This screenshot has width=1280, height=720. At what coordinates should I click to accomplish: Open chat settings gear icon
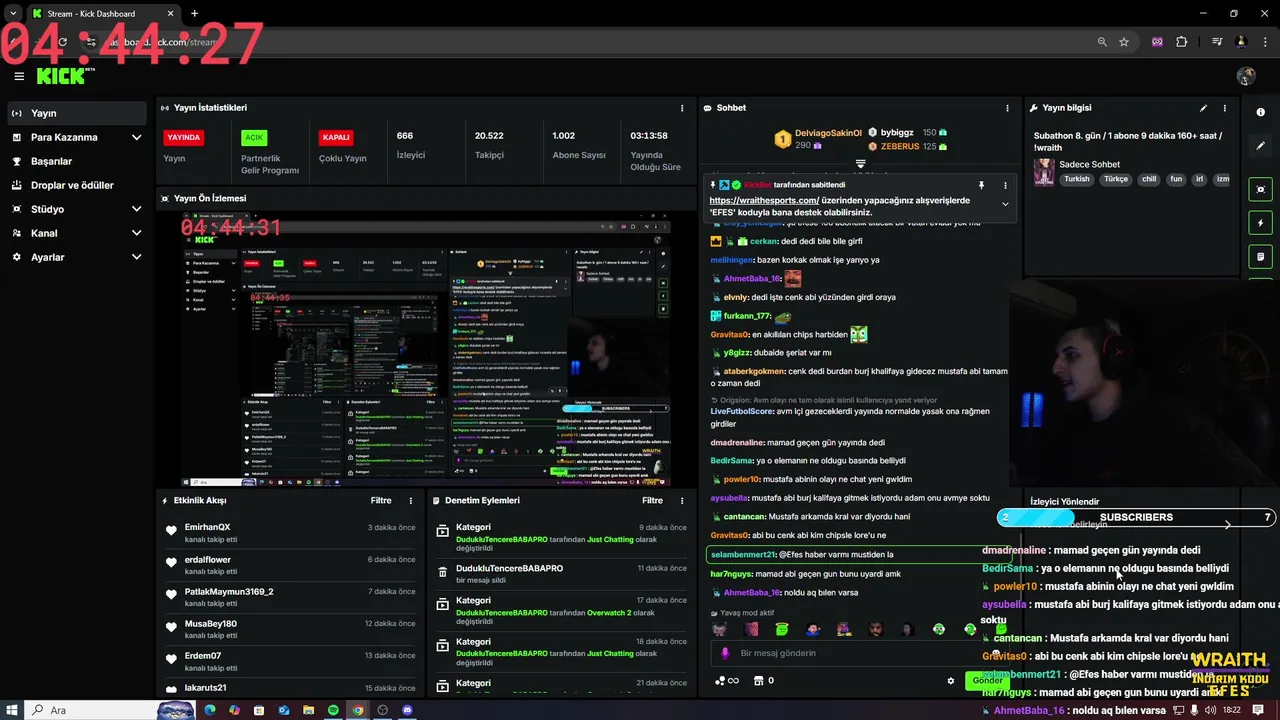(951, 681)
